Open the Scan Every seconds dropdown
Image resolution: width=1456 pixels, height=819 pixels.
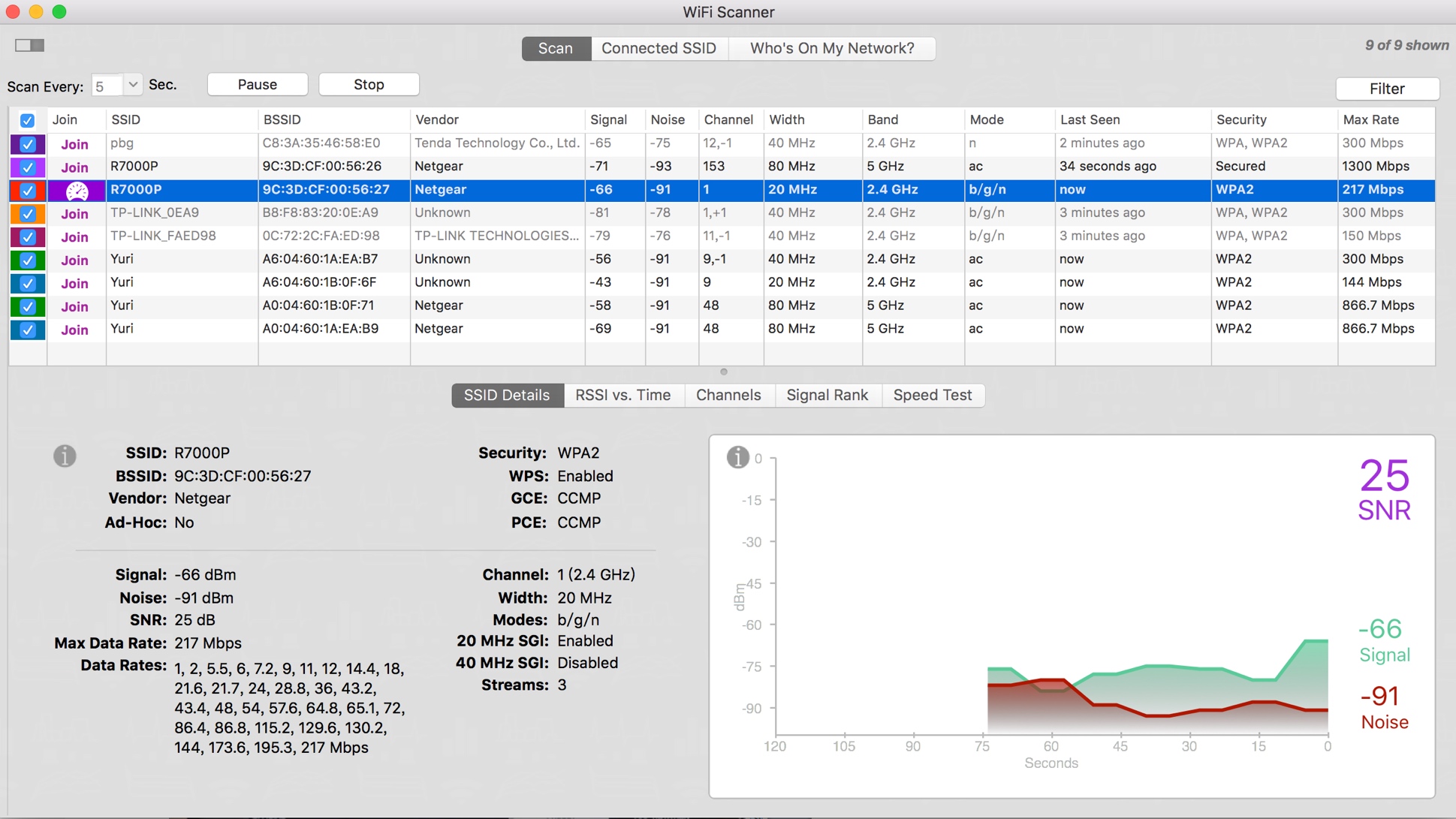tap(133, 85)
